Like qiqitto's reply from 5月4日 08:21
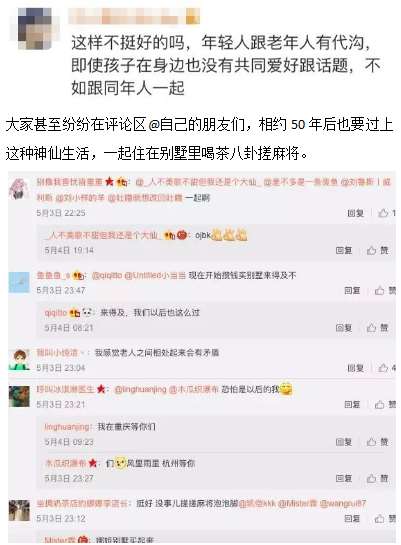The width and height of the screenshot is (401, 545). pos(378,327)
